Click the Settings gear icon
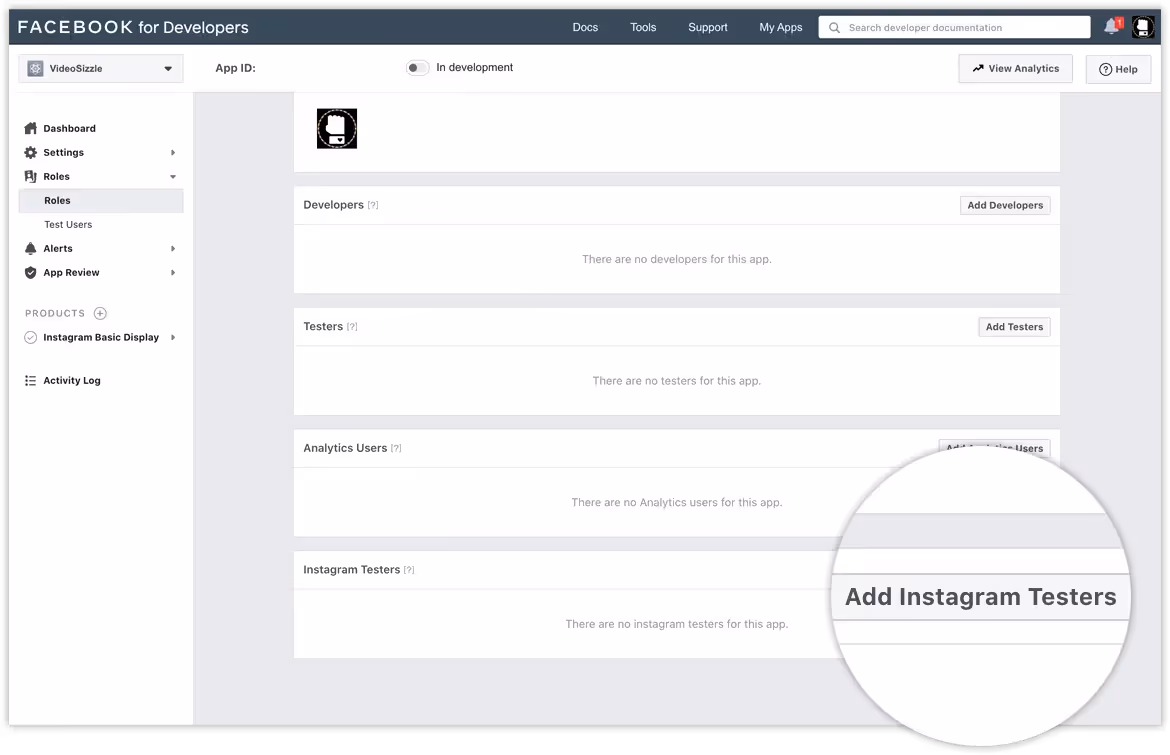 pos(31,152)
